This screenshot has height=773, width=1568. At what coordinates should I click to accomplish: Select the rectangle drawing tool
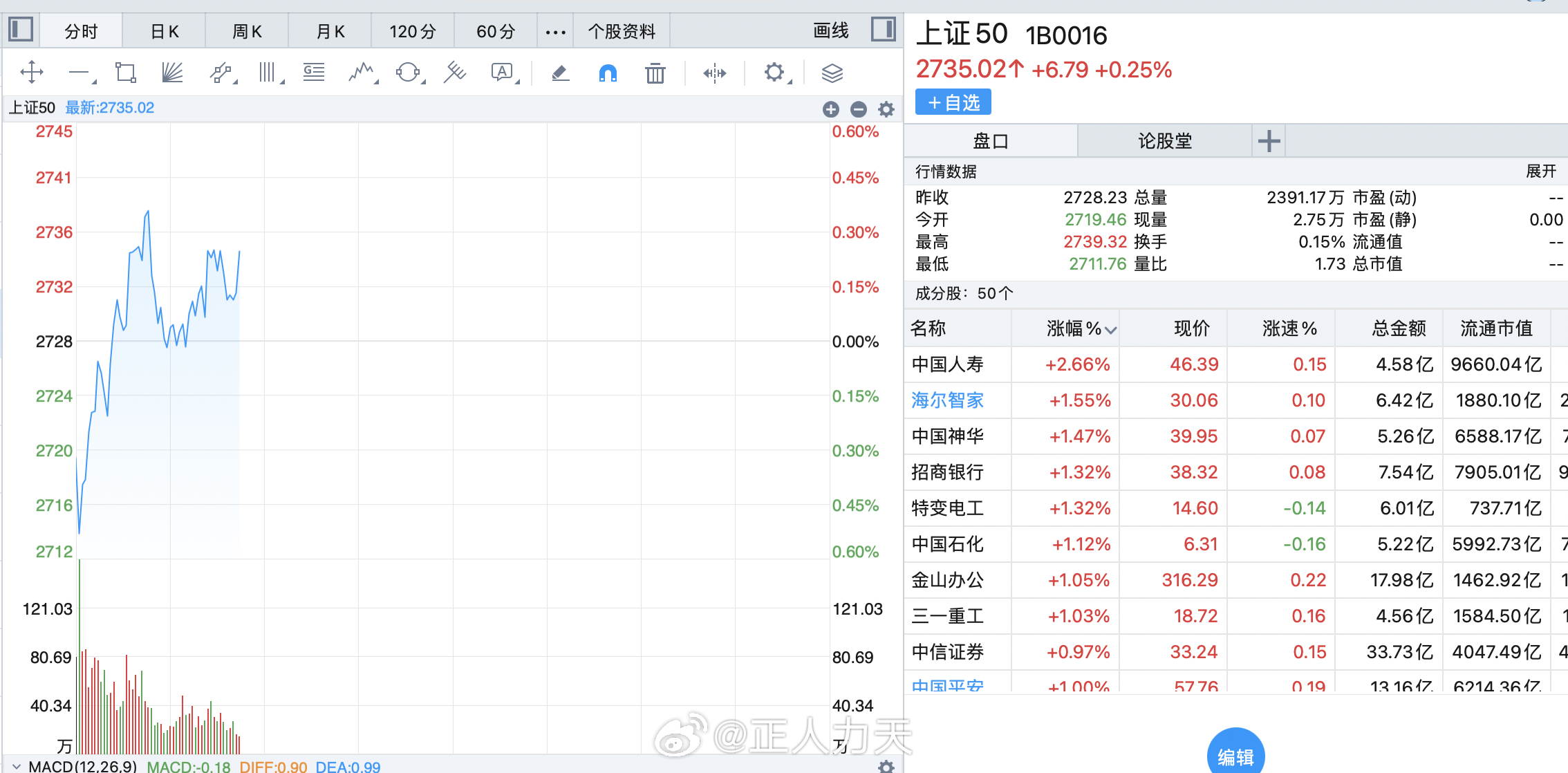coord(125,72)
